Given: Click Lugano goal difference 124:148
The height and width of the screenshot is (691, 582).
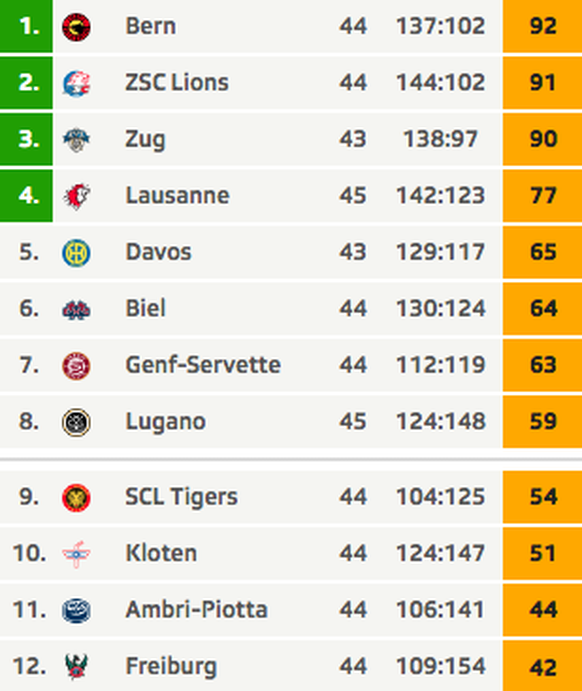Looking at the screenshot, I should [x=441, y=421].
